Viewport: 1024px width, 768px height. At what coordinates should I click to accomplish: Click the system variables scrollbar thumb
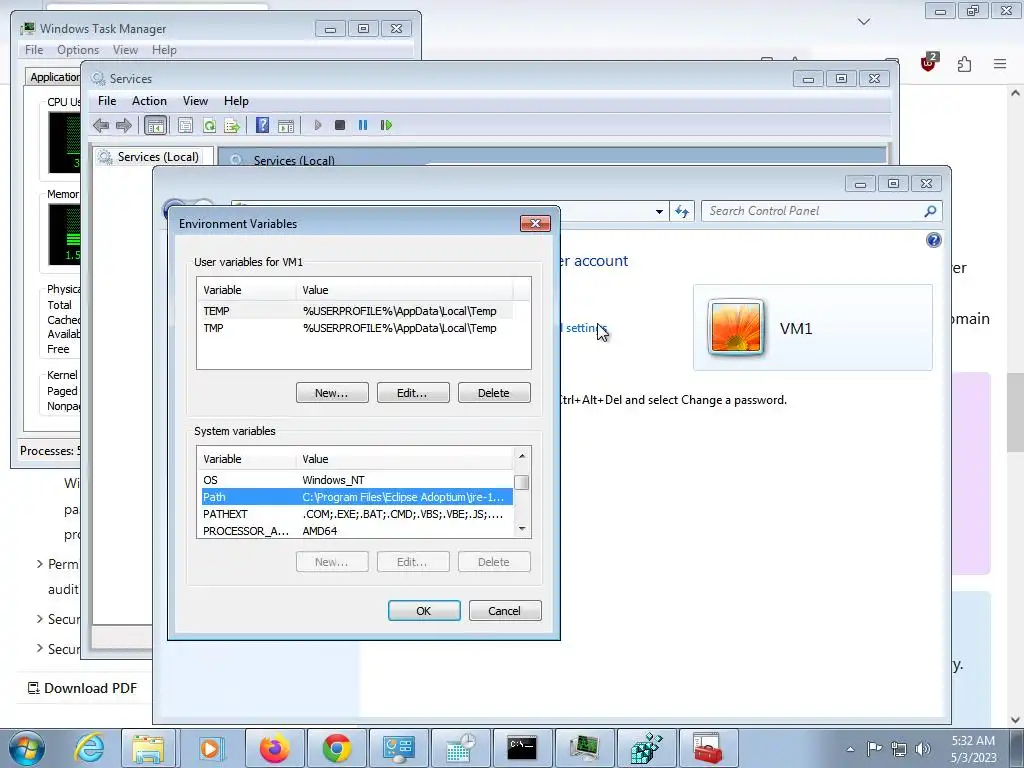(x=522, y=483)
